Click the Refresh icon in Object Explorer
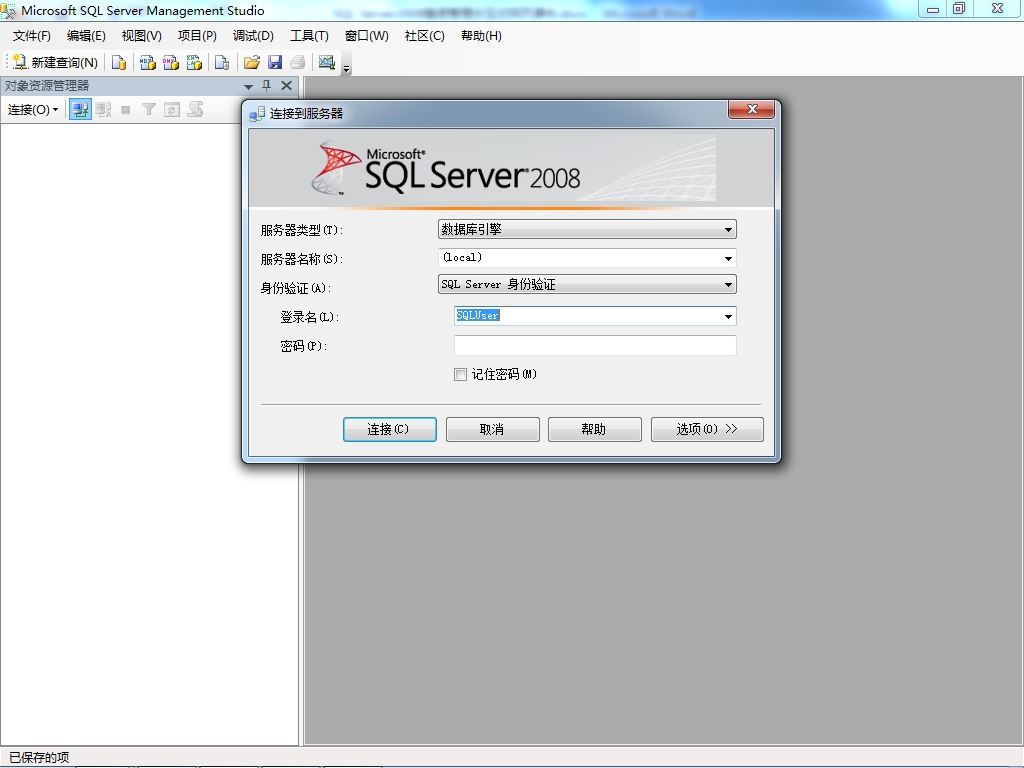 click(172, 110)
